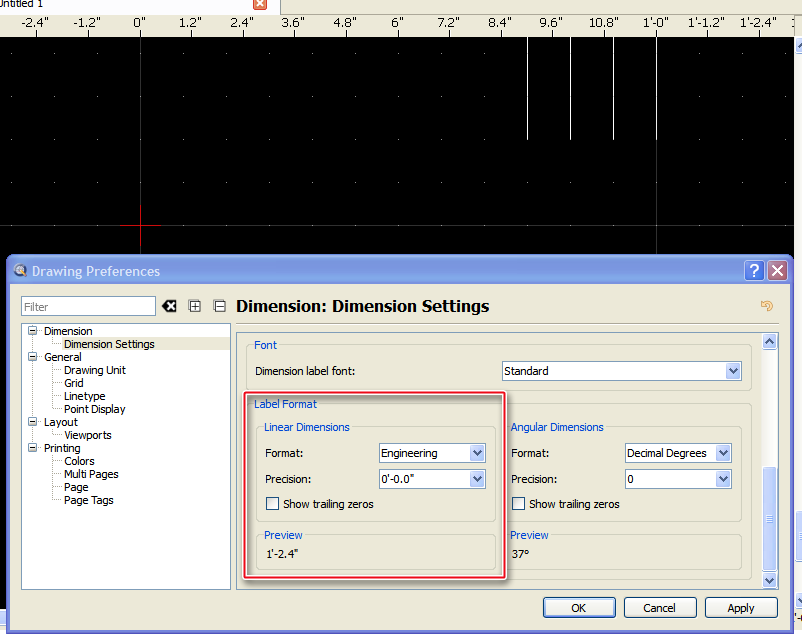This screenshot has height=640, width=802.
Task: Collapse the Printing tree node
Action: [33, 449]
